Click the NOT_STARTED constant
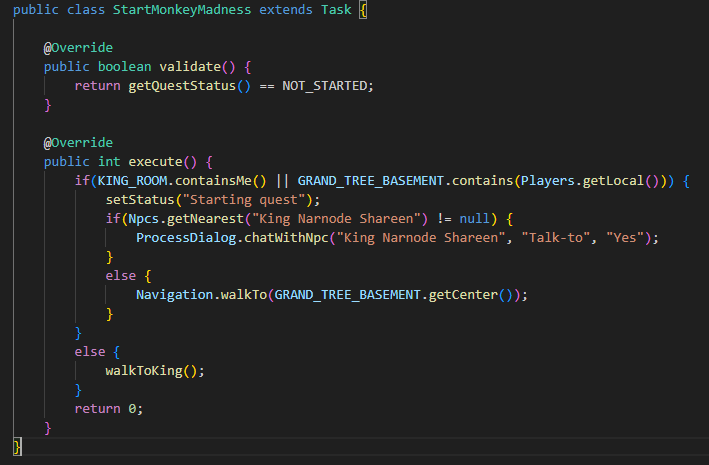Screen dimensions: 709x465 (x=325, y=86)
